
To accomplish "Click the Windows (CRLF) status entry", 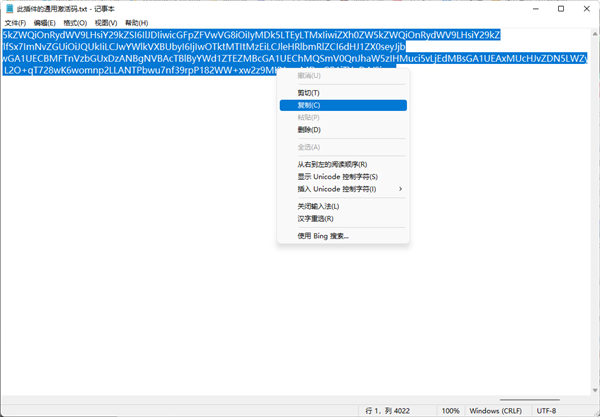I will point(496,411).
